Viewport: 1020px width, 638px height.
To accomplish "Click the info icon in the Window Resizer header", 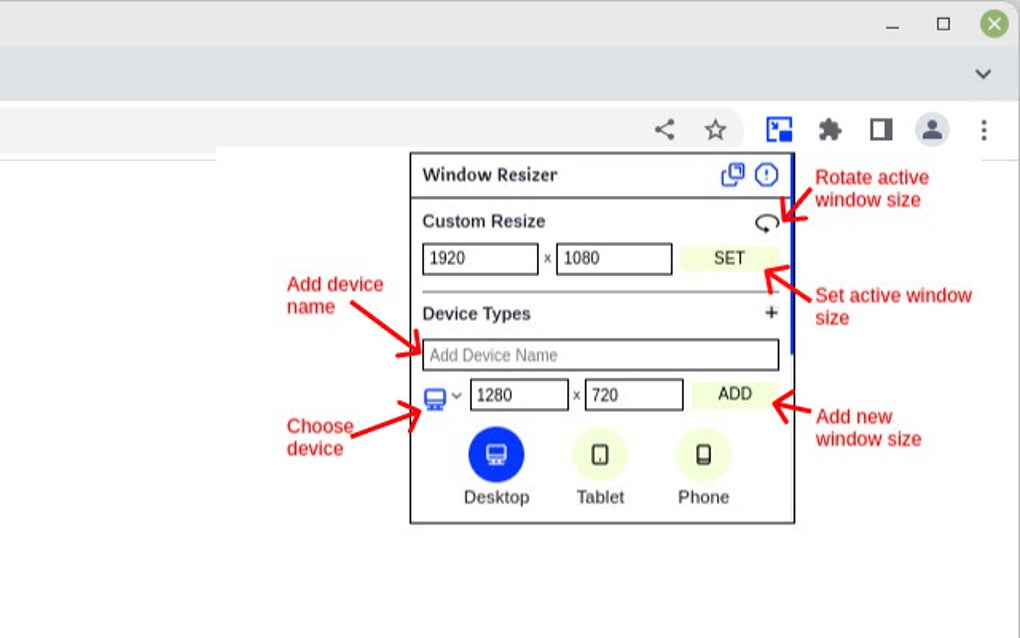I will [x=765, y=174].
